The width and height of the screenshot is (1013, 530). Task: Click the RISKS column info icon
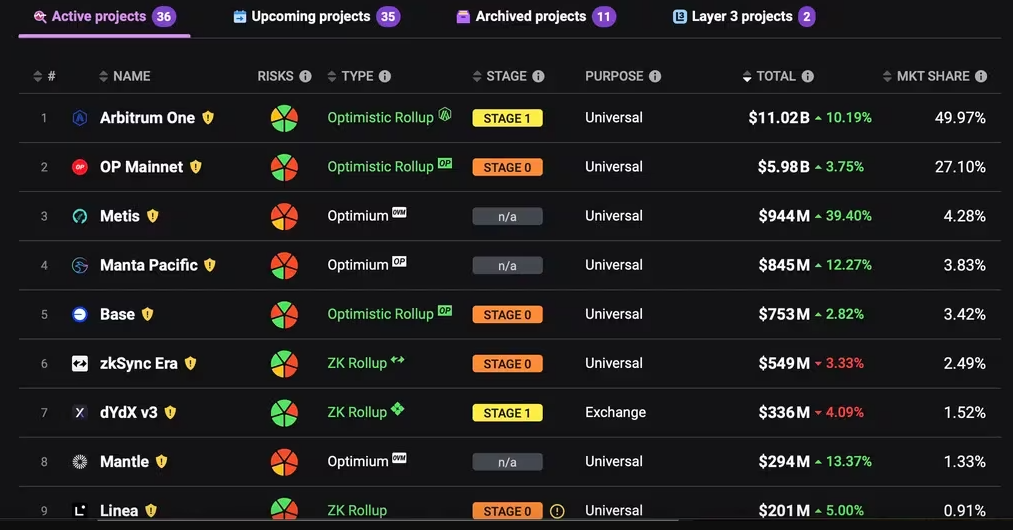306,76
